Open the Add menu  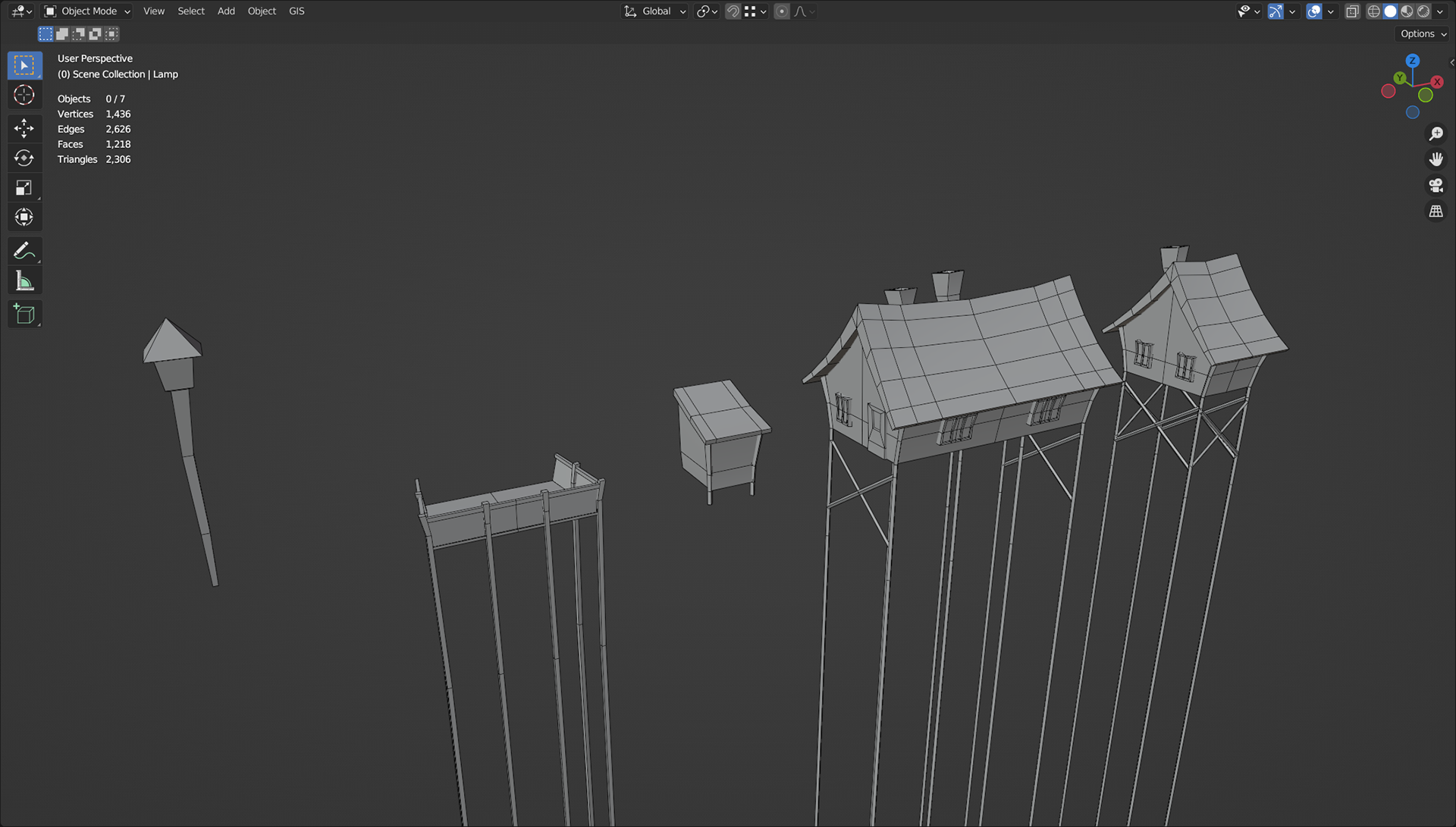pyautogui.click(x=226, y=11)
